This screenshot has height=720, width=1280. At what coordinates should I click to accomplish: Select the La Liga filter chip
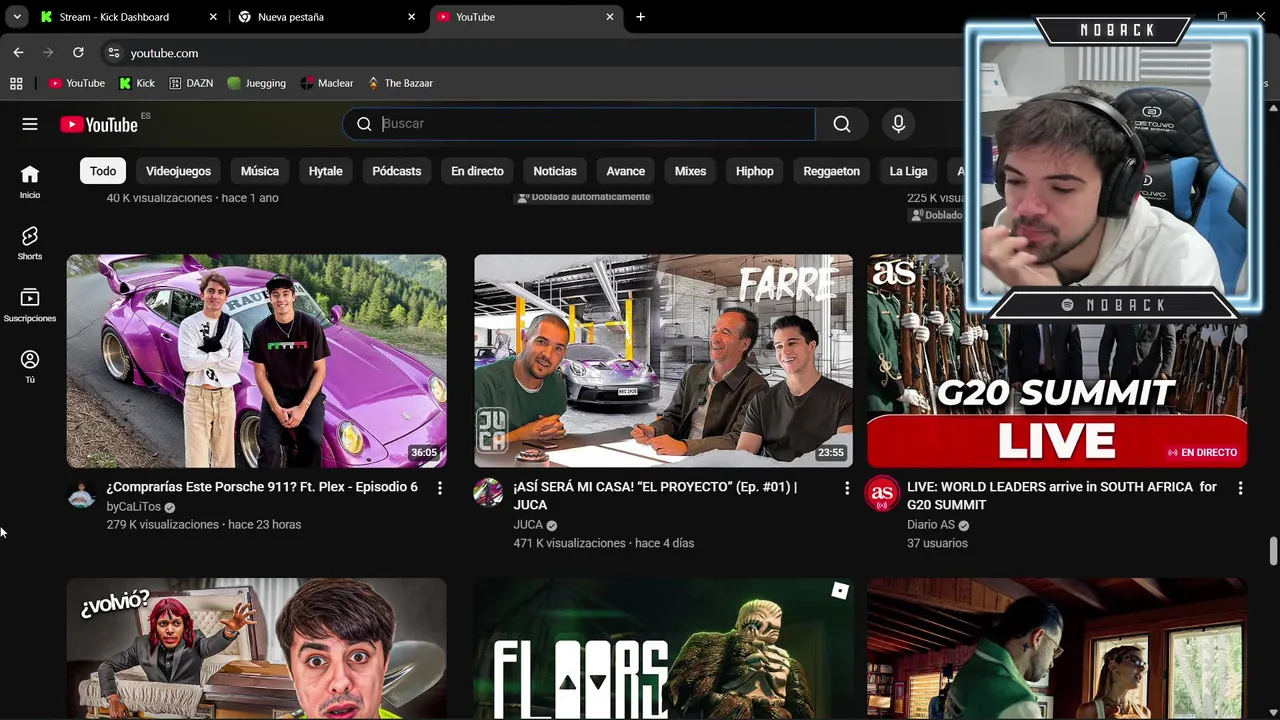coord(909,171)
